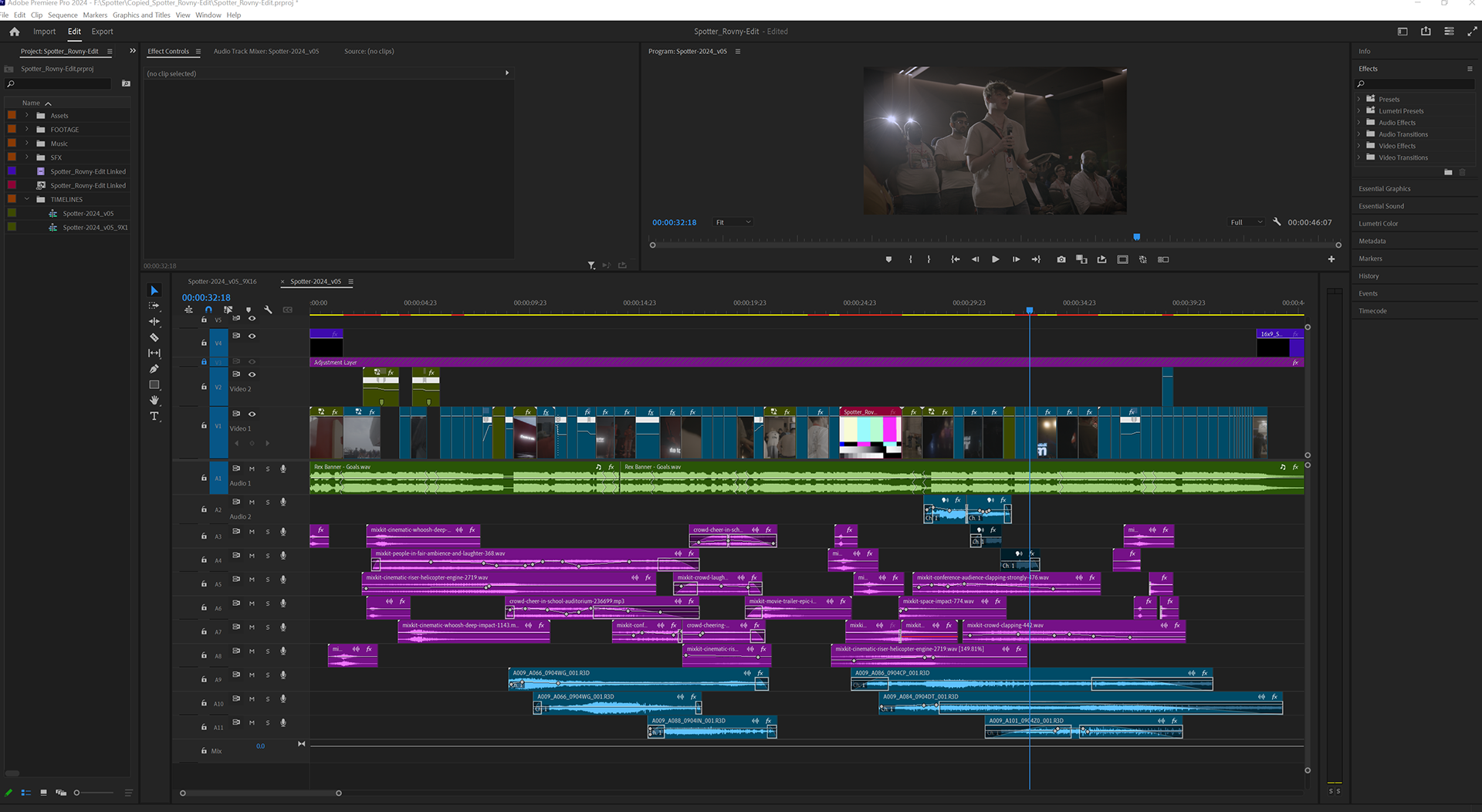Open Essential Graphics panel
This screenshot has width=1482, height=812.
point(1384,188)
